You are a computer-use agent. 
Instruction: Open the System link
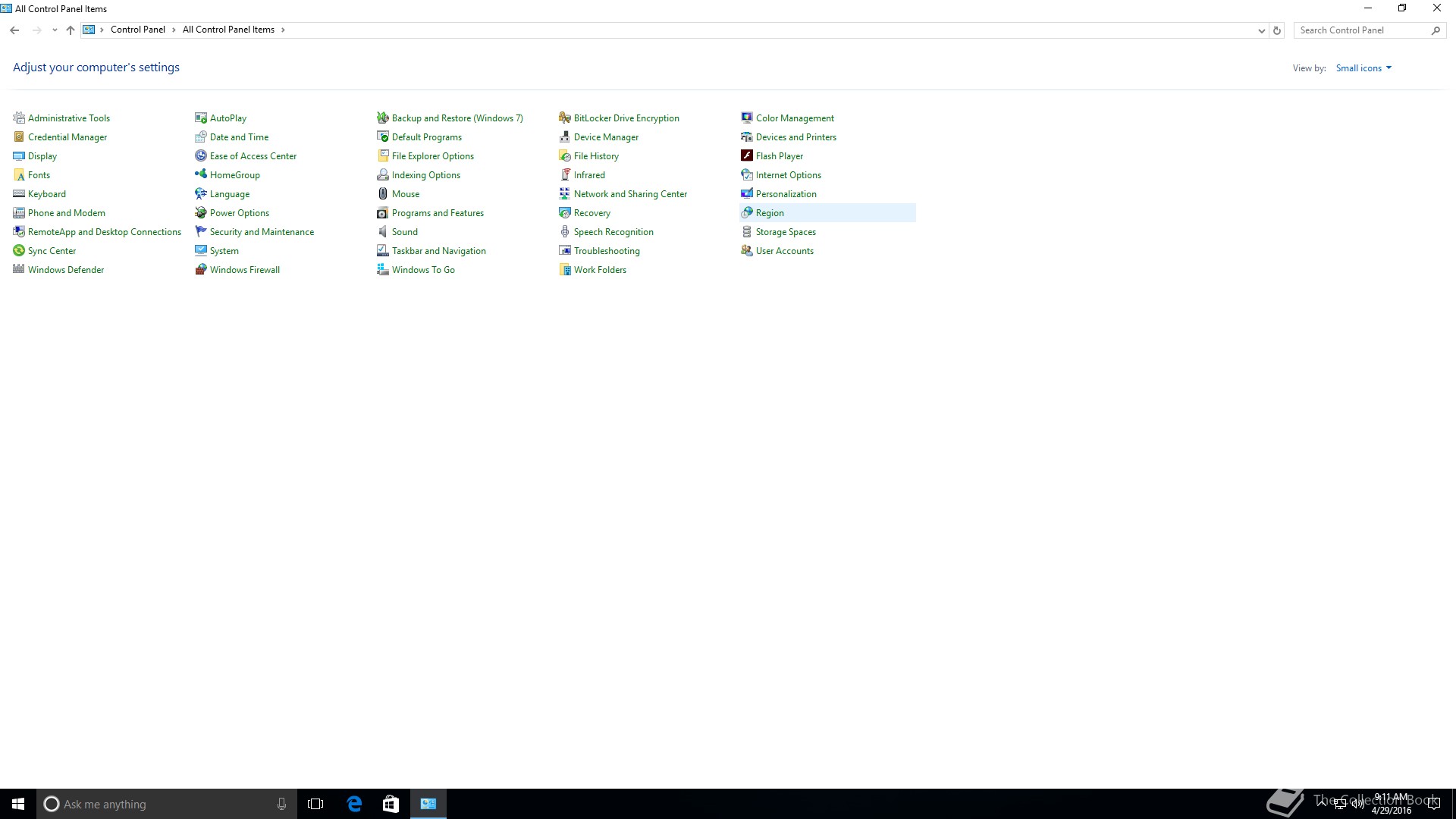pos(224,251)
